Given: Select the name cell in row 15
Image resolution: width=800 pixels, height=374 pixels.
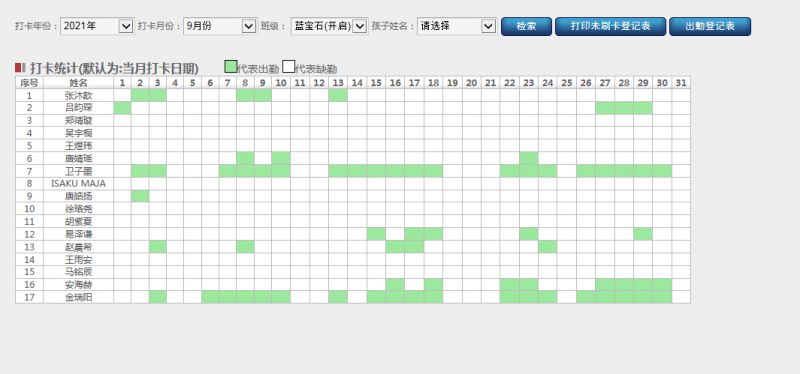Looking at the screenshot, I should point(78,272).
